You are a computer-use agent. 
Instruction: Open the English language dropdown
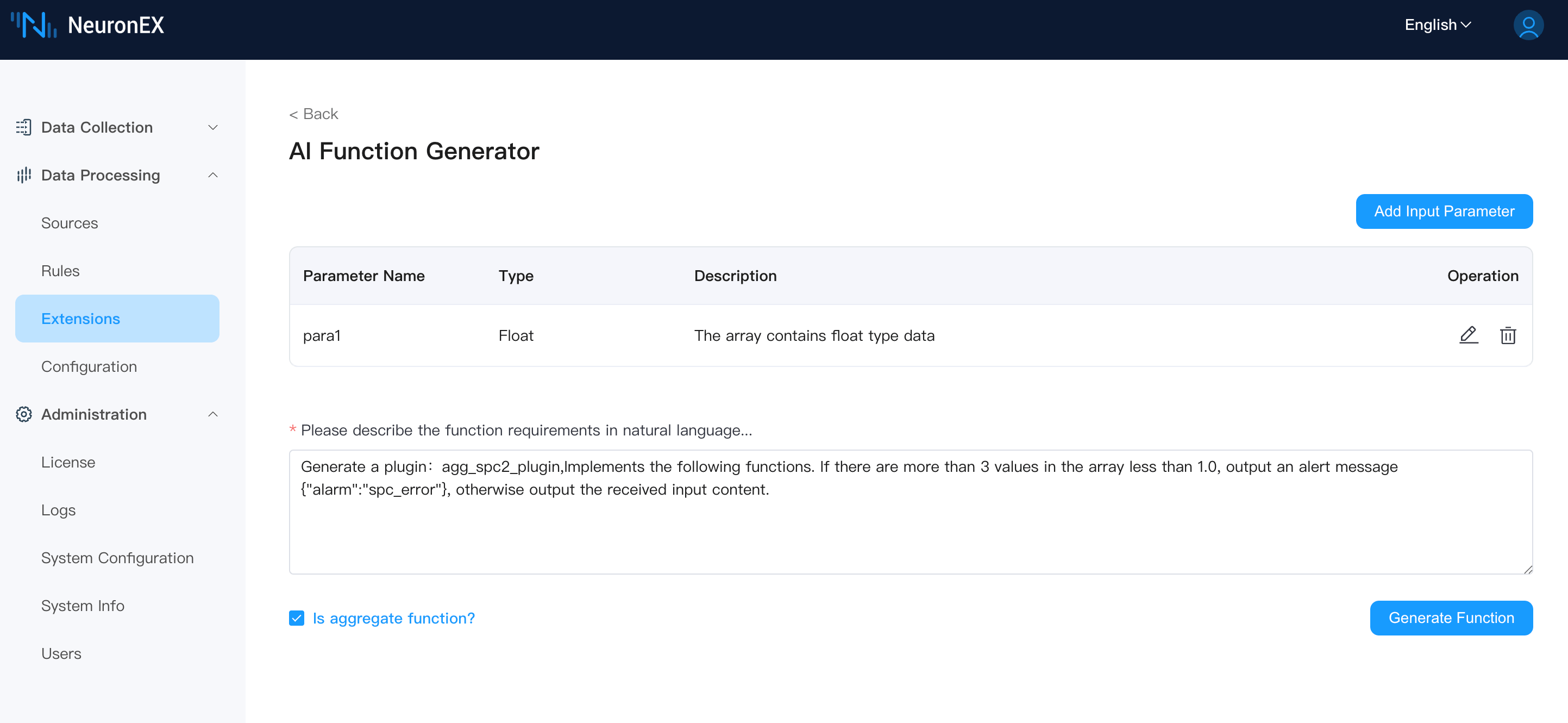coord(1437,25)
